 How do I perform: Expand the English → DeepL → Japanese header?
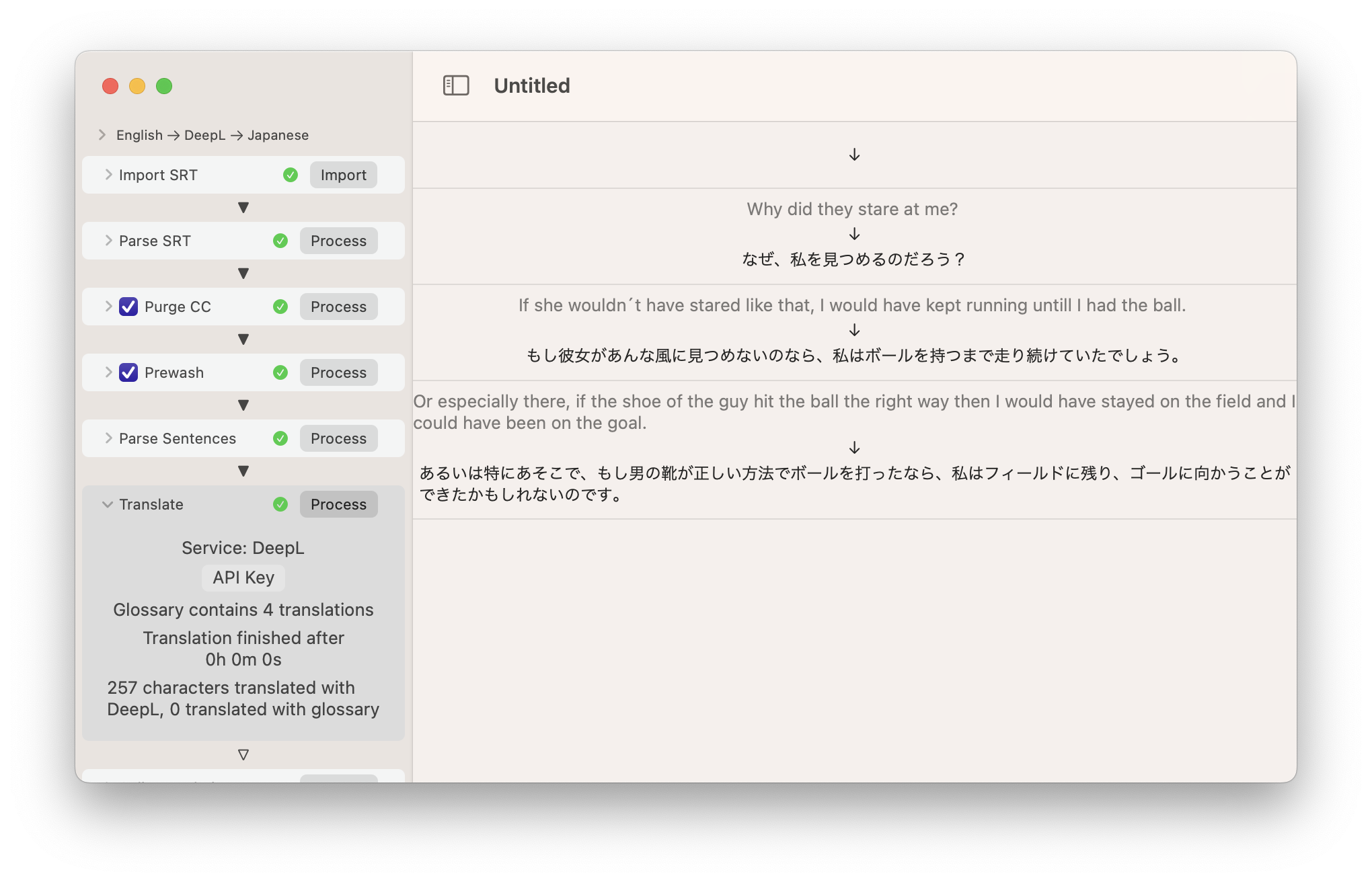[102, 135]
